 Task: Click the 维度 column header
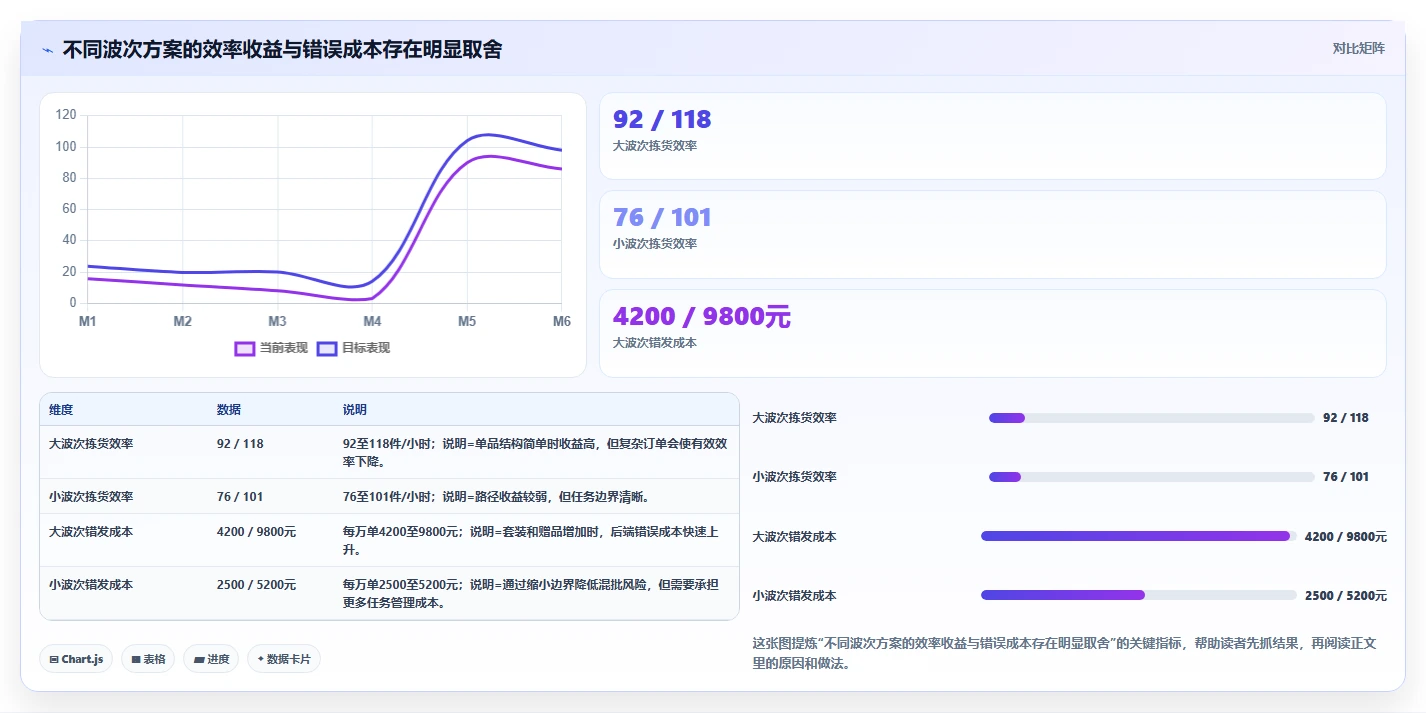click(x=61, y=410)
